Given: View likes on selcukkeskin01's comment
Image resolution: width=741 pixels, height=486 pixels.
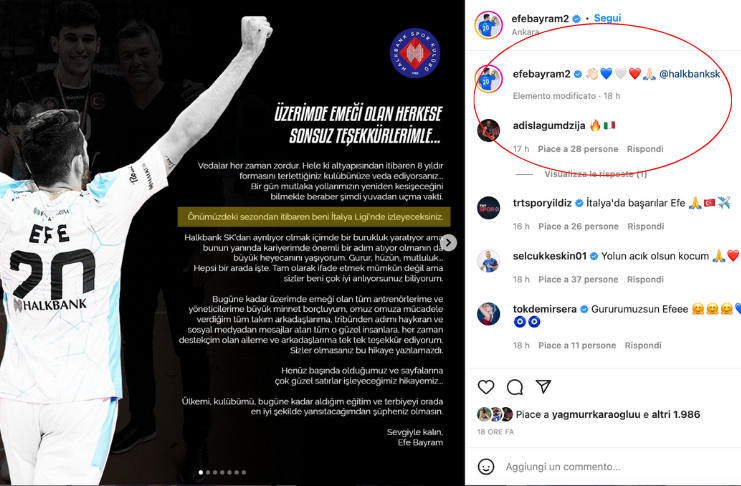Looking at the screenshot, I should tap(578, 279).
